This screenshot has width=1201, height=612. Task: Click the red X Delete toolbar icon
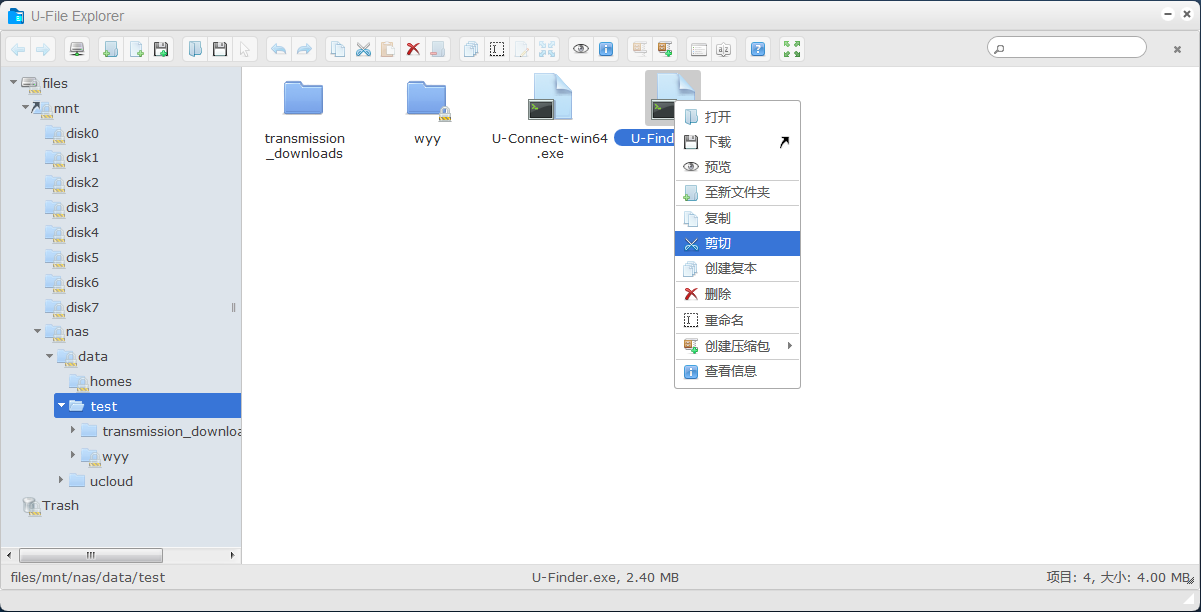tap(412, 49)
